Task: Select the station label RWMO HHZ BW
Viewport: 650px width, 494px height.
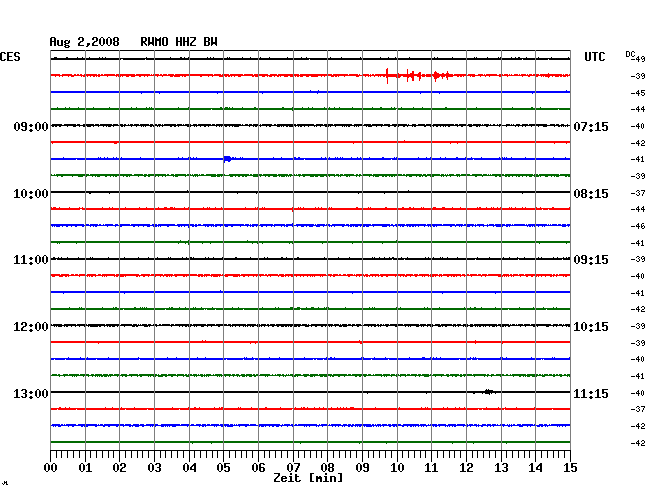Action: pyautogui.click(x=179, y=42)
